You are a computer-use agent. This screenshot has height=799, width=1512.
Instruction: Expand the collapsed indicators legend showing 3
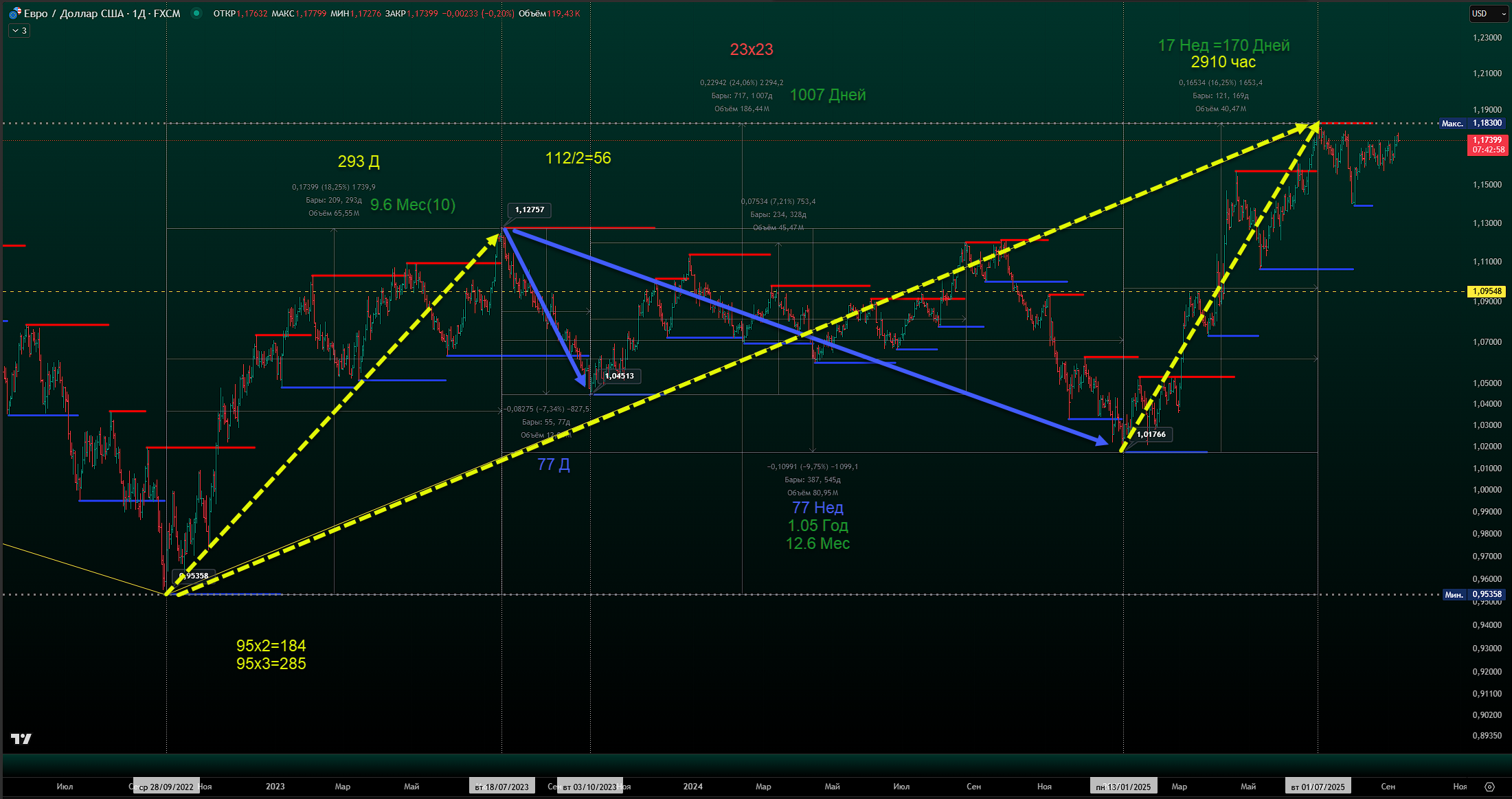19,31
